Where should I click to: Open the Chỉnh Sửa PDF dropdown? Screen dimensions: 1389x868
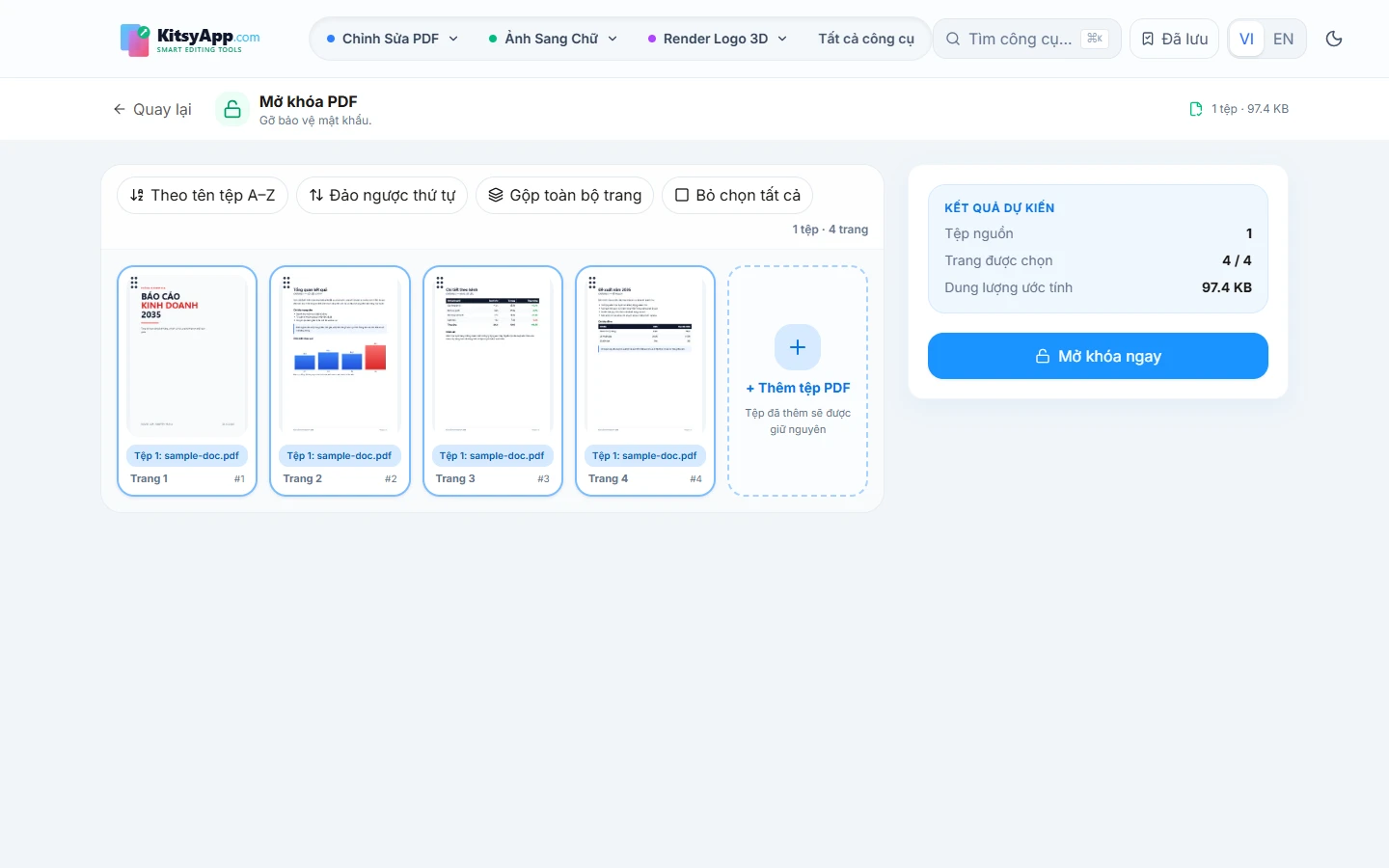pyautogui.click(x=393, y=39)
